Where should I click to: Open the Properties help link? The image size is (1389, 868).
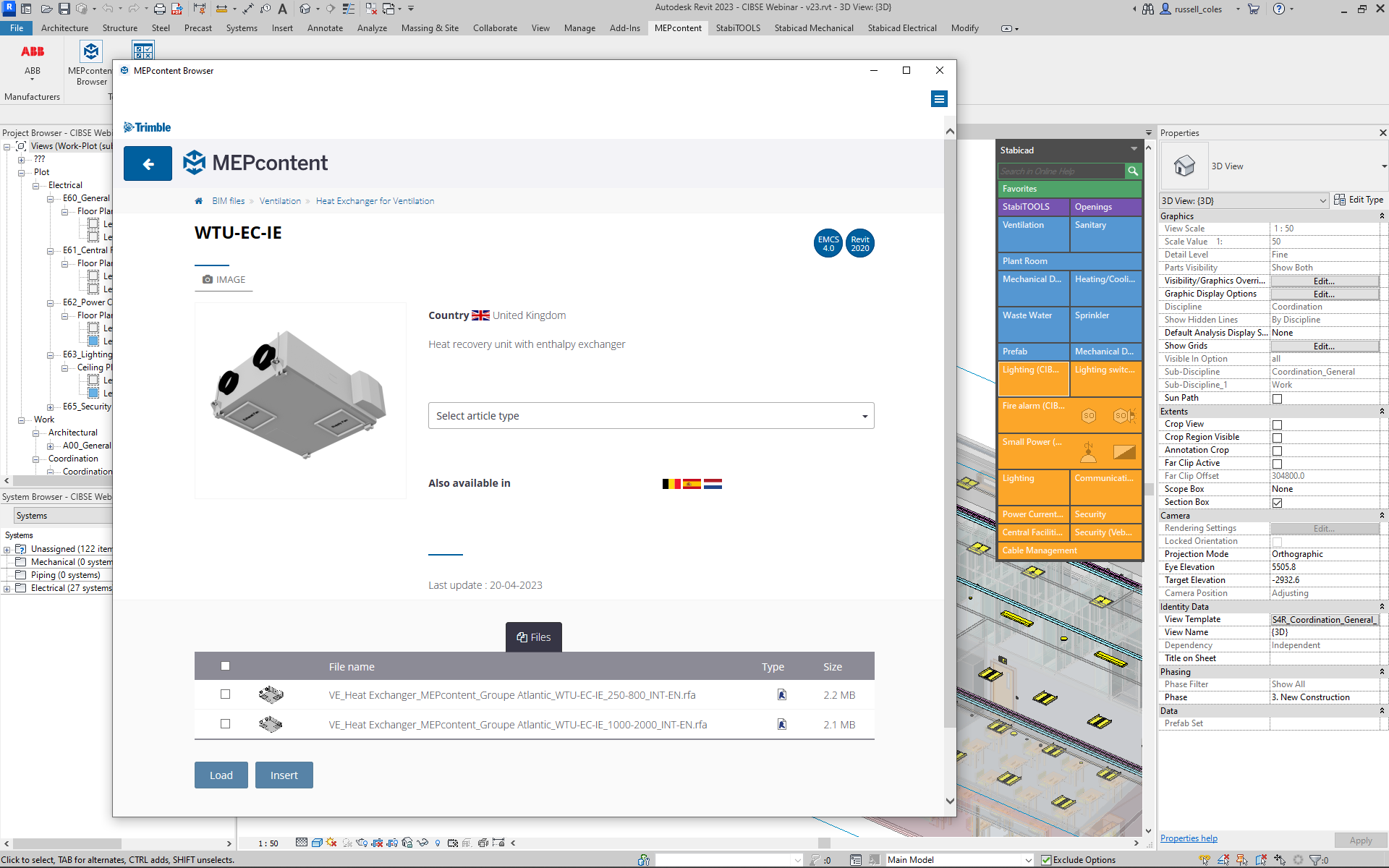[x=1189, y=838]
